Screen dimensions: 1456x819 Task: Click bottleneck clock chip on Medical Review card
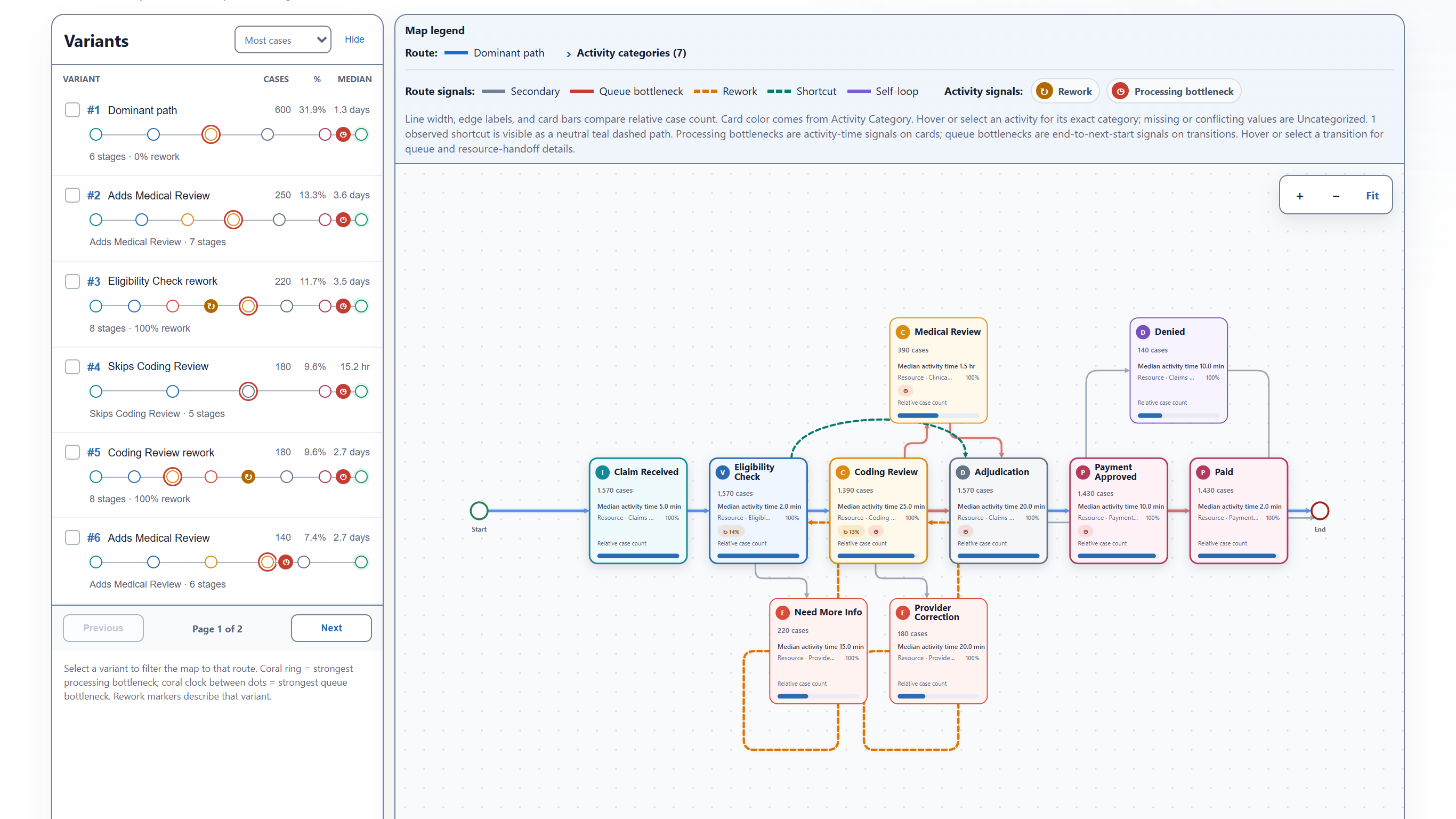(905, 391)
